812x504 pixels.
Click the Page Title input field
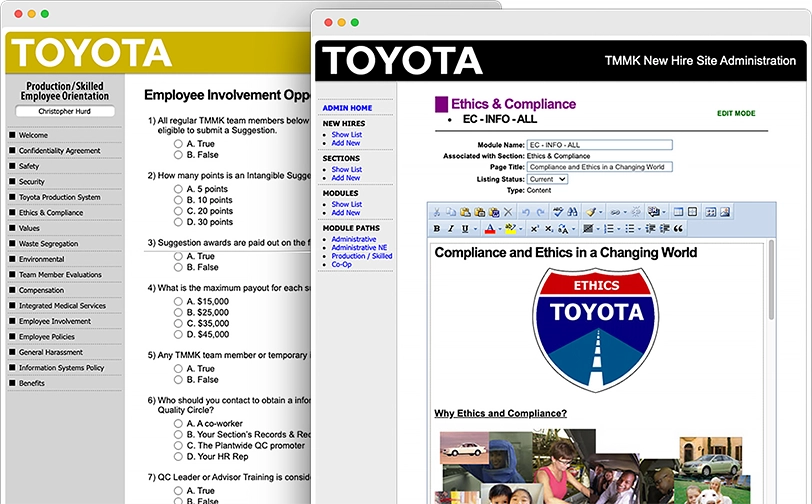(x=600, y=167)
